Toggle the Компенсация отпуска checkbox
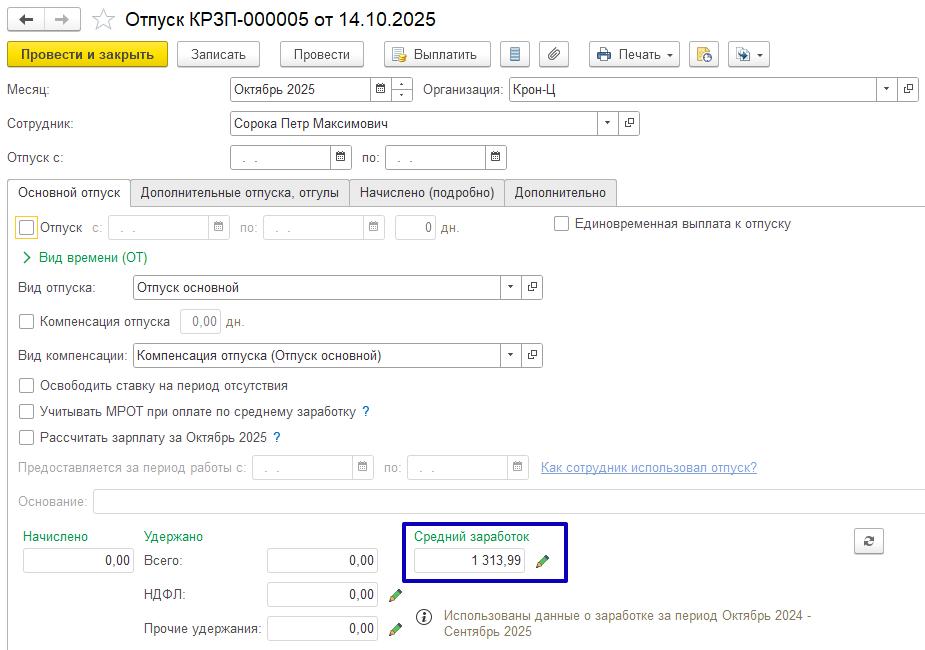Viewport: 925px width, 650px height. (27, 322)
